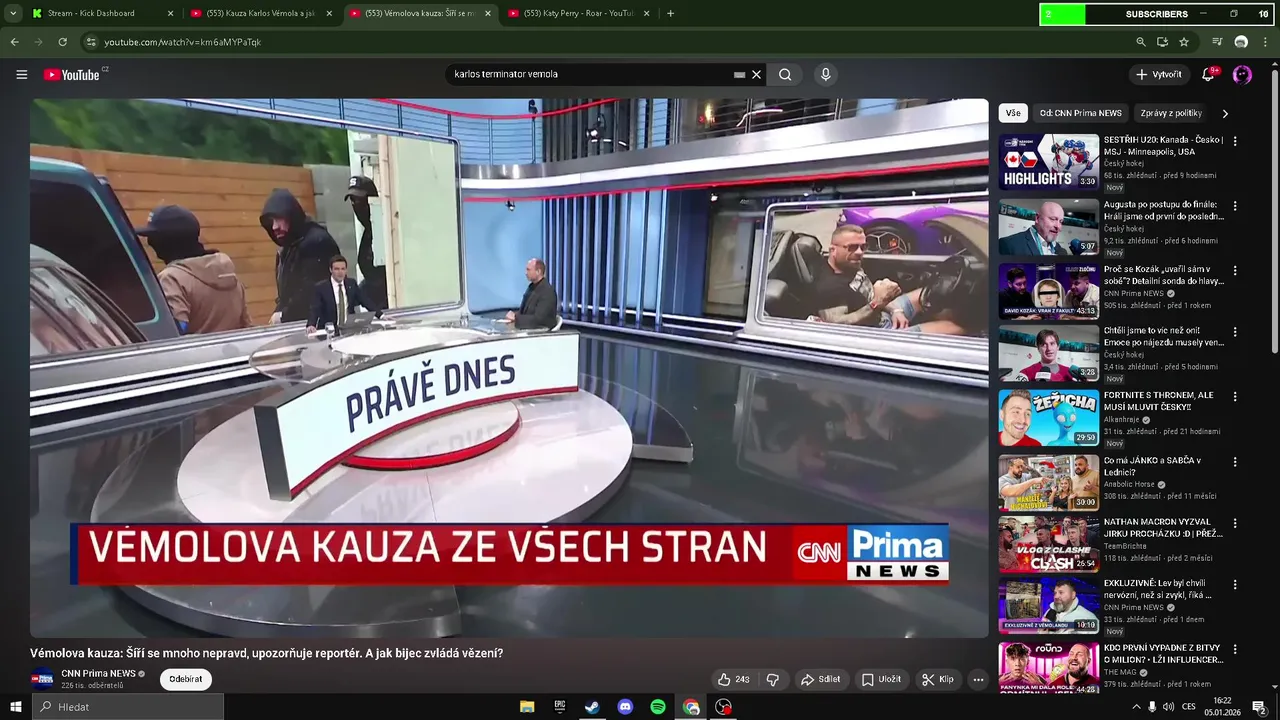Image resolution: width=1280 pixels, height=720 pixels.
Task: Go to the YouTube home logo
Action: [72, 74]
